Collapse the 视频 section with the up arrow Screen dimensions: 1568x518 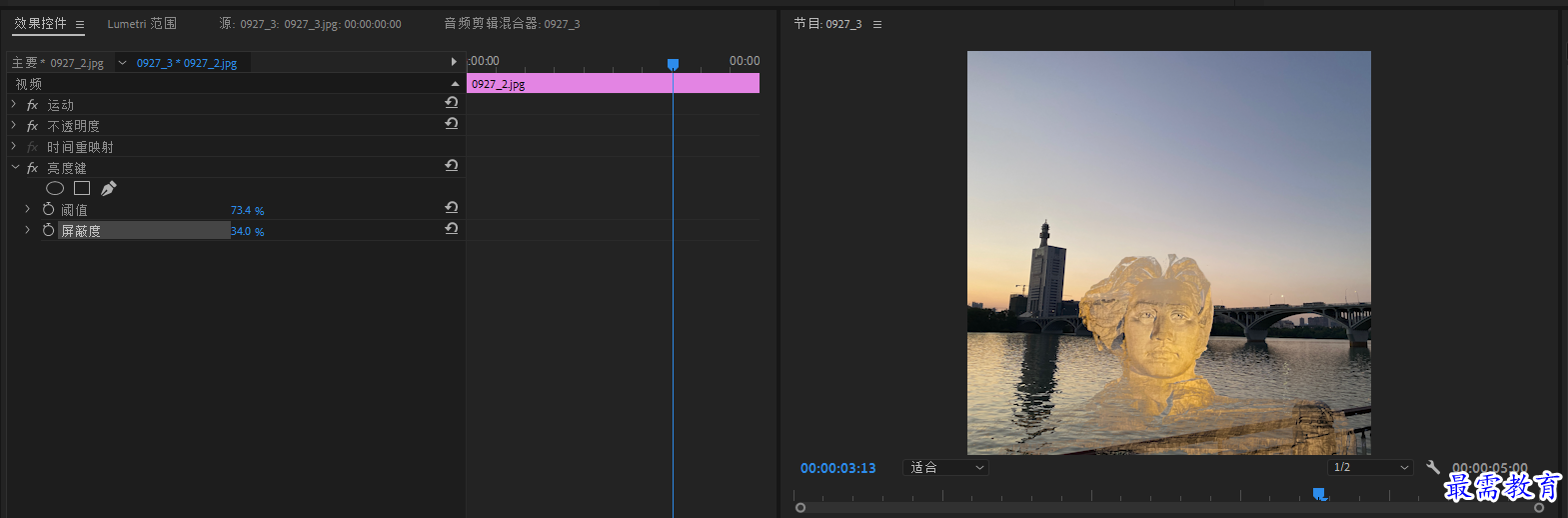[x=455, y=84]
